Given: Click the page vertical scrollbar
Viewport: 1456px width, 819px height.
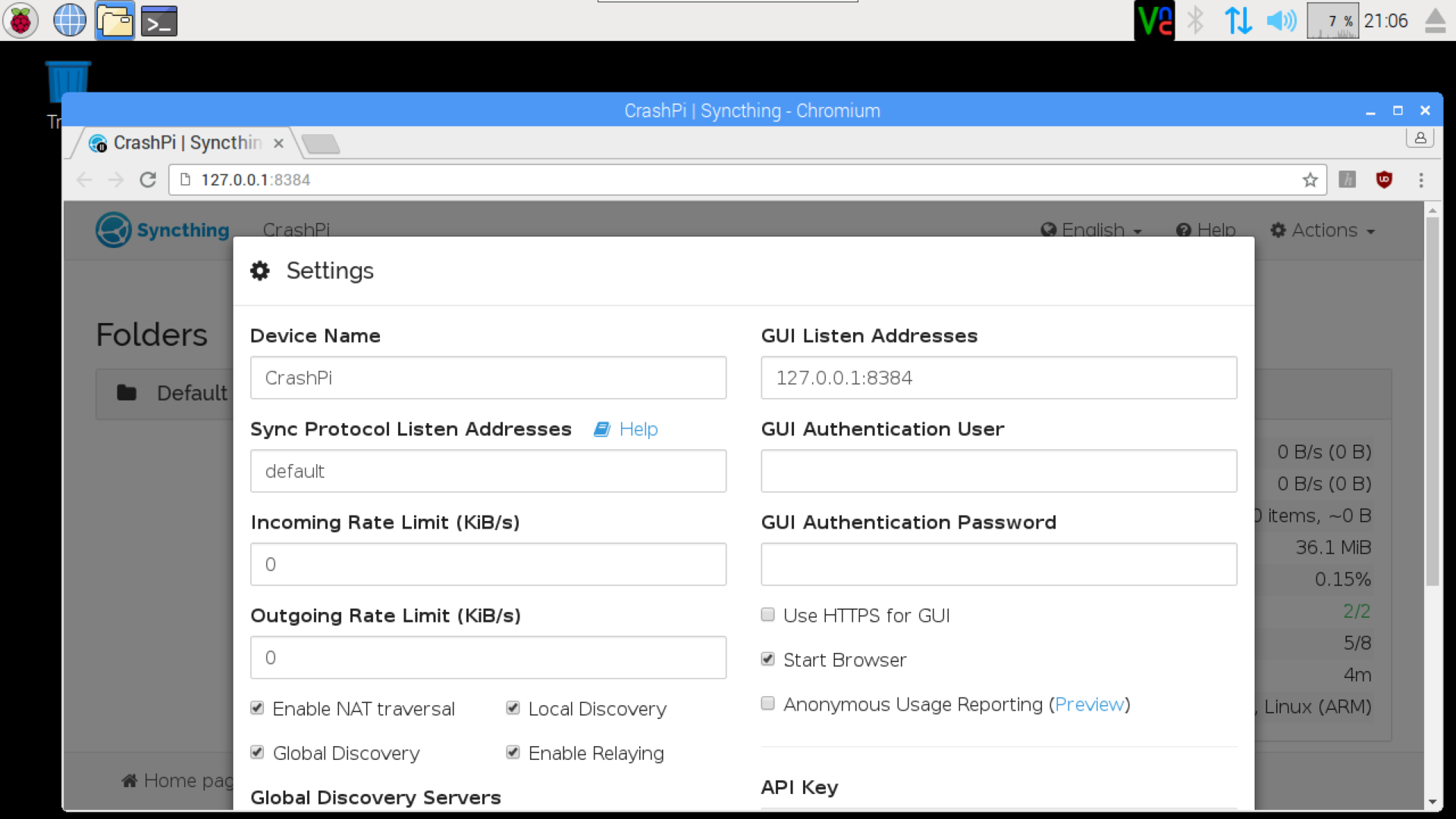Looking at the screenshot, I should [1432, 402].
